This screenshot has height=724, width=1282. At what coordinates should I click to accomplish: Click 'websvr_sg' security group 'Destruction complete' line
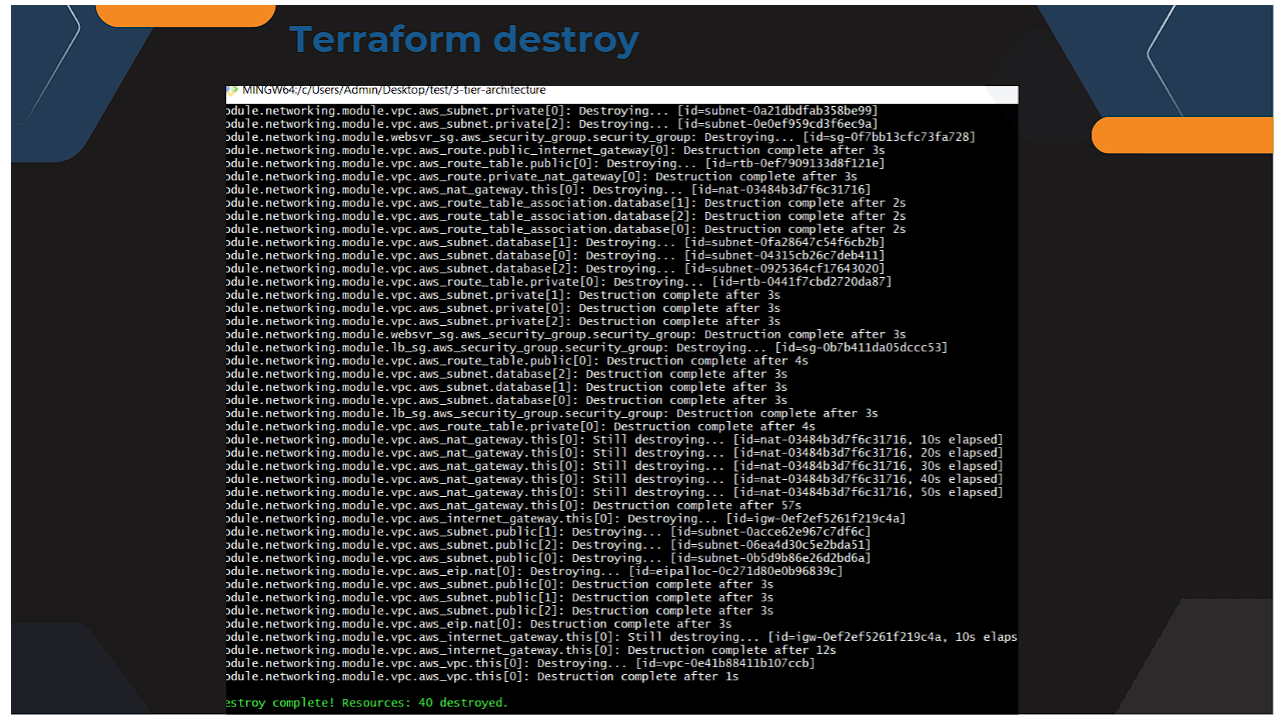pyautogui.click(x=567, y=334)
